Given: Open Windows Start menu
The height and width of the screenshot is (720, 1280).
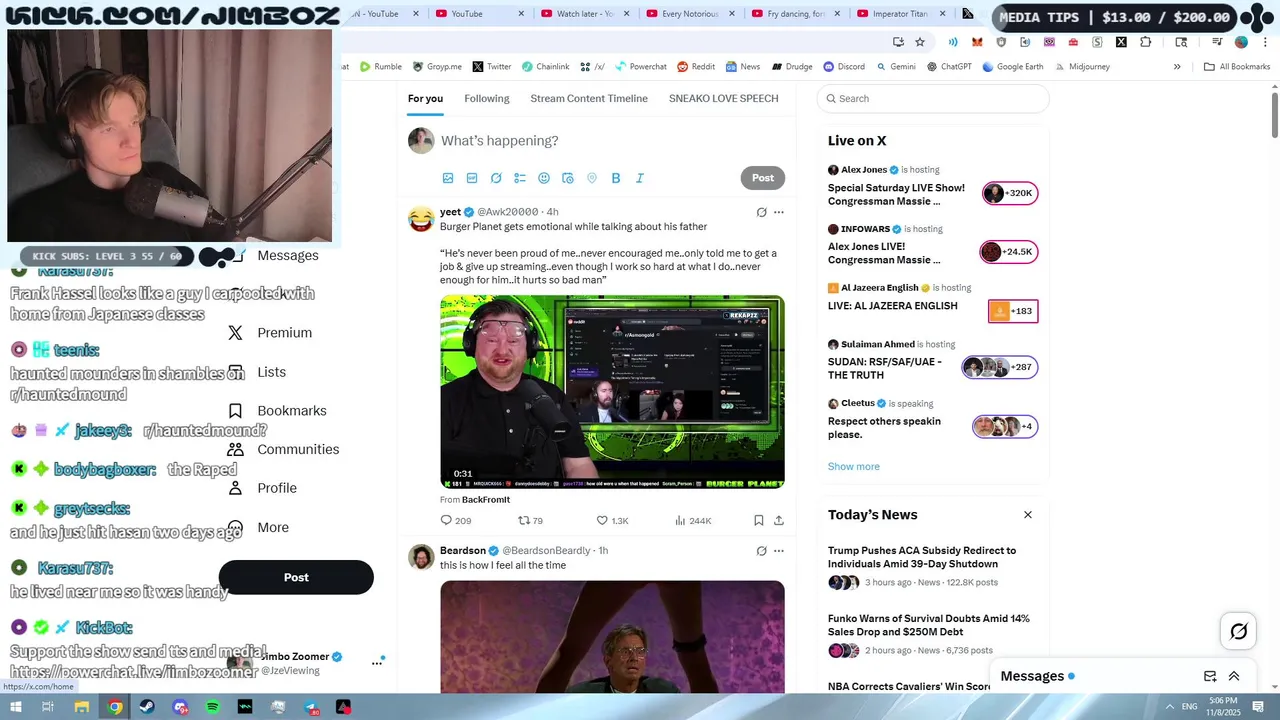Looking at the screenshot, I should point(15,707).
